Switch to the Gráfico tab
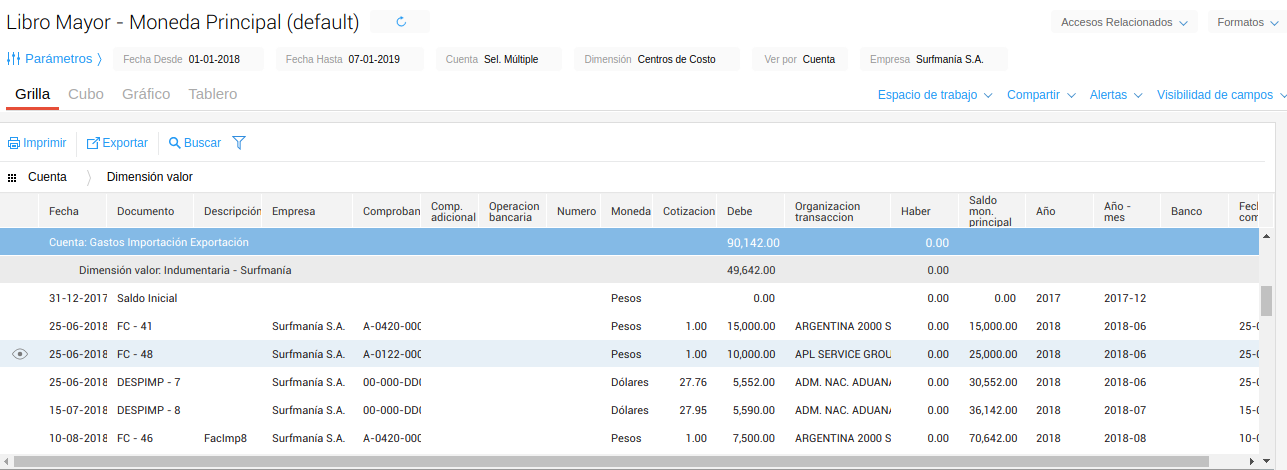The width and height of the screenshot is (1287, 470). click(x=145, y=94)
